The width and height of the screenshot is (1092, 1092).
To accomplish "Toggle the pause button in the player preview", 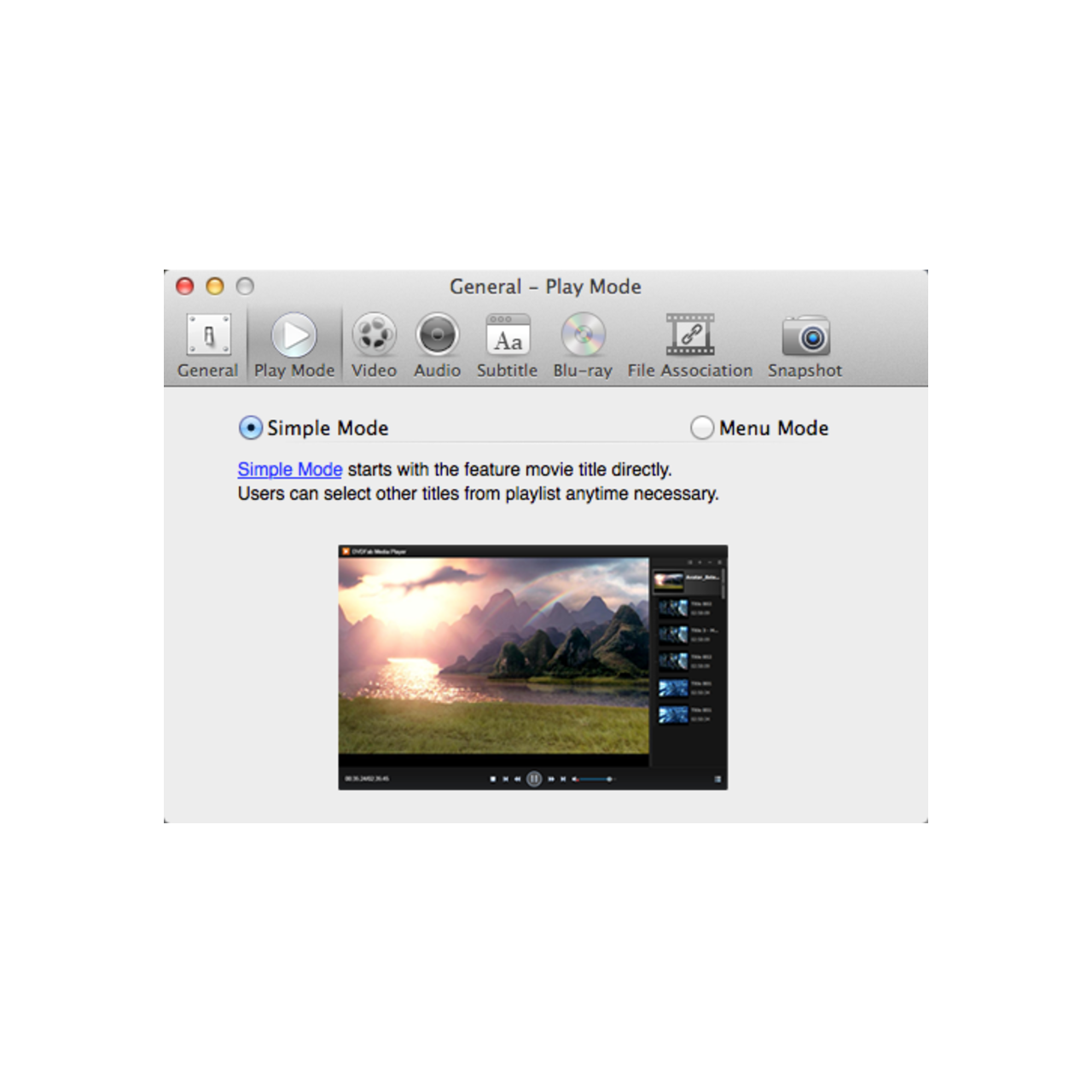I will (x=534, y=778).
